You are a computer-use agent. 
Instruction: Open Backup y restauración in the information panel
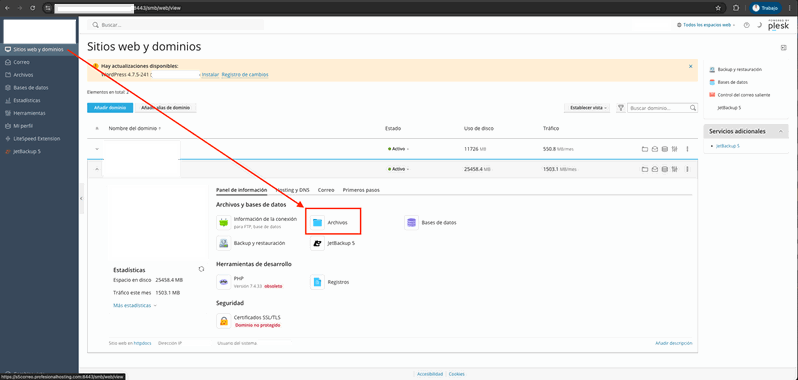point(251,243)
